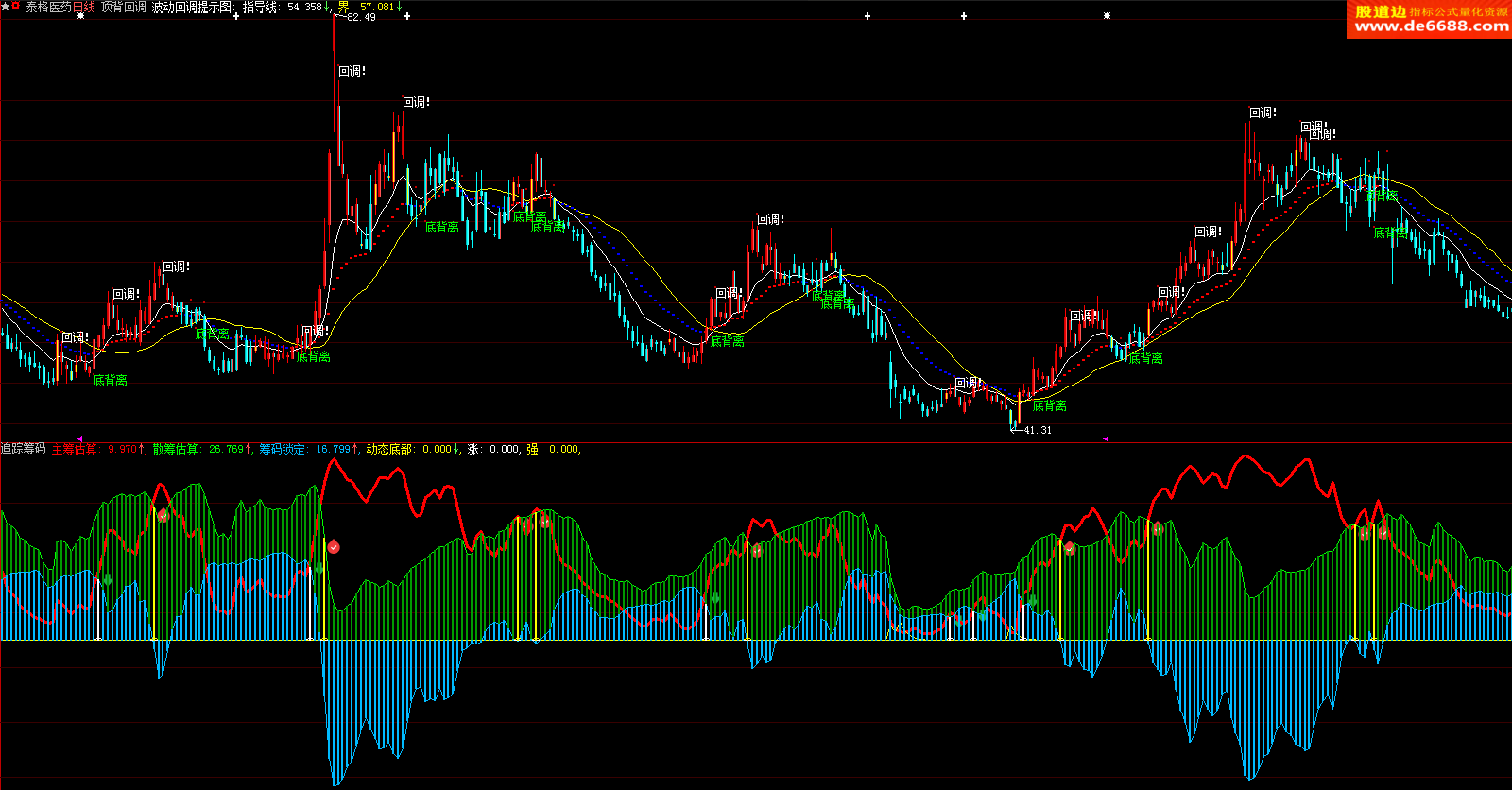Viewport: 1512px width, 790px height.
Task: Click the rightmost white sun-shaped marker on the top row
Action: (1107, 16)
